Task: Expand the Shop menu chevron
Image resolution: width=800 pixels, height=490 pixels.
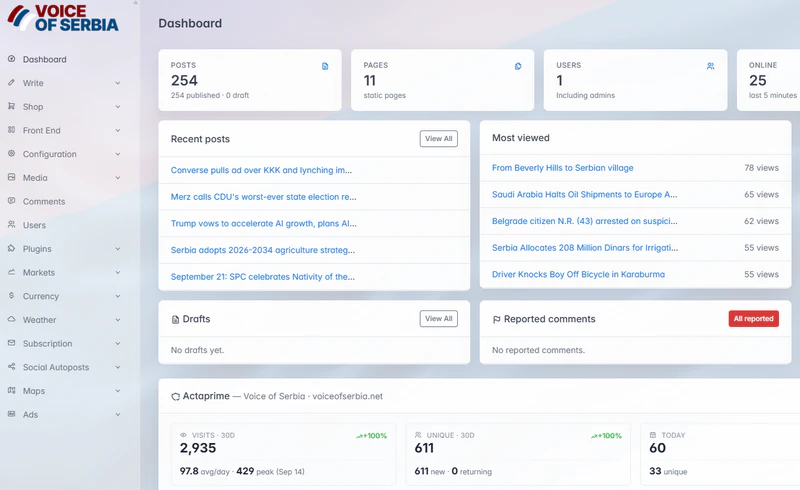Action: tap(118, 107)
